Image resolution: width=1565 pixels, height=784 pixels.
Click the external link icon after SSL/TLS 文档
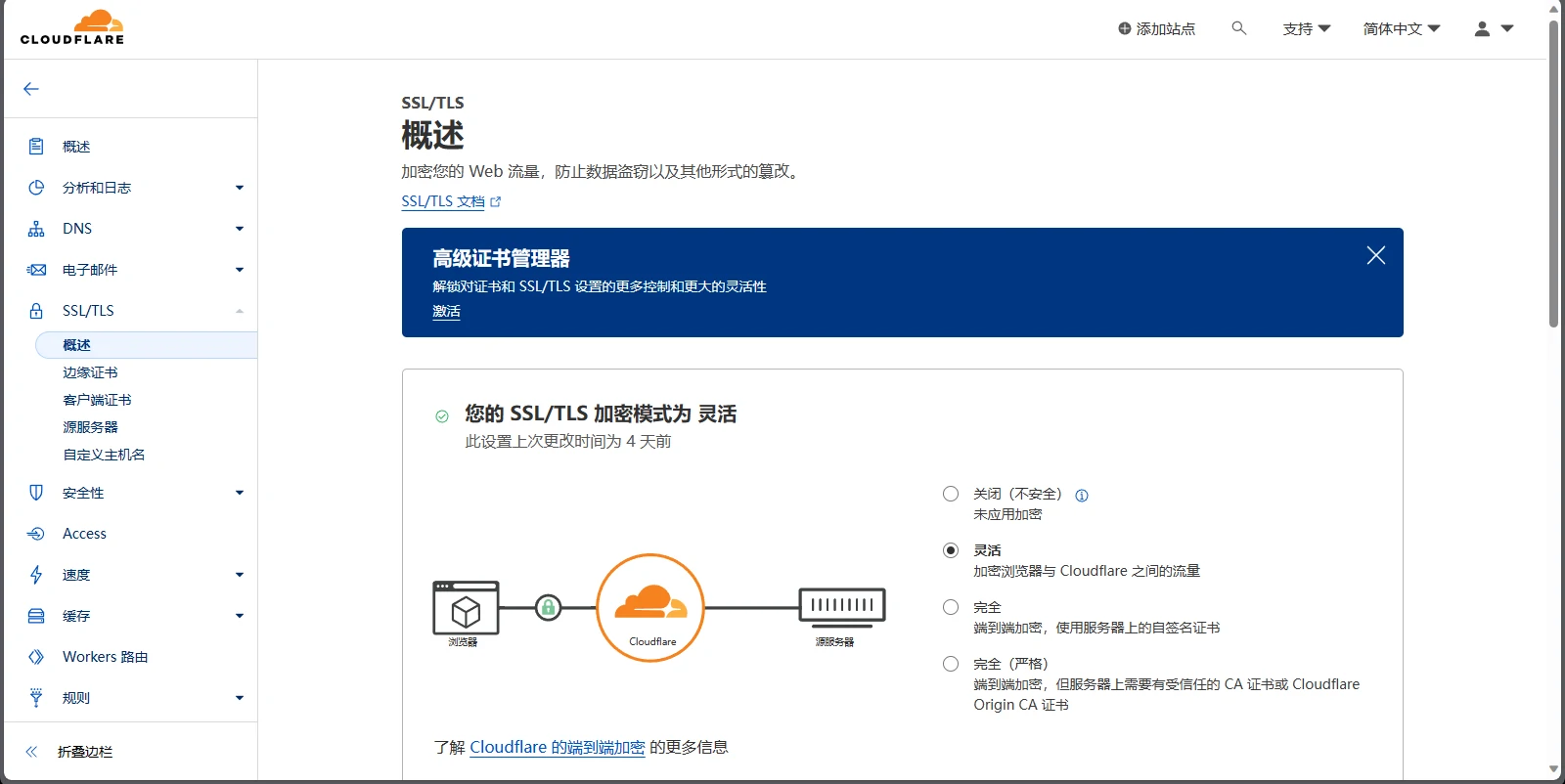[x=495, y=201]
